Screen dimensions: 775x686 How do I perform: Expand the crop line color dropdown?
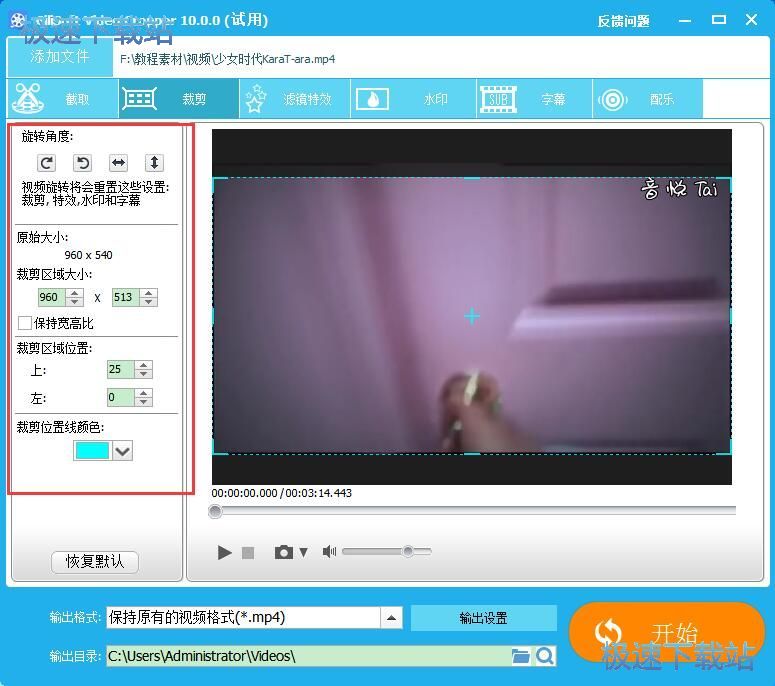pos(123,451)
